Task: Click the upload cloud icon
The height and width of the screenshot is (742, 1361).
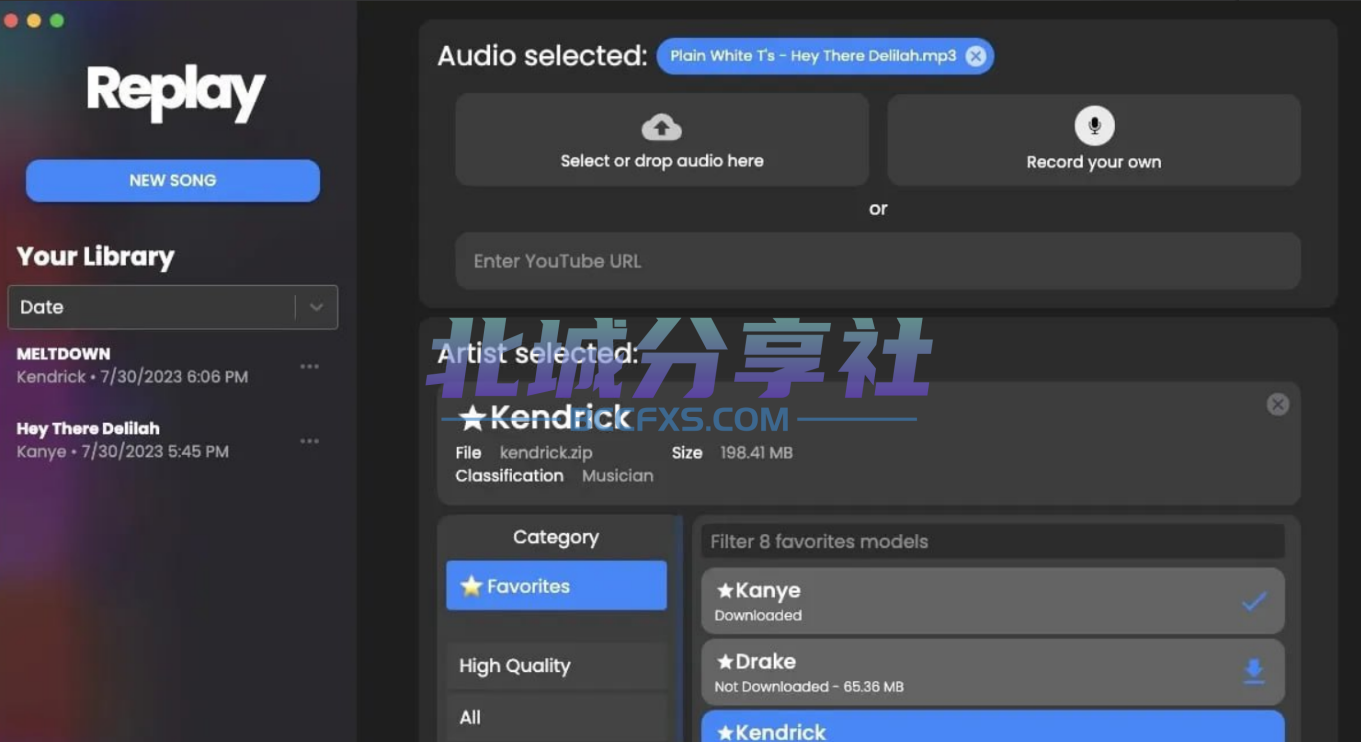Action: [661, 127]
